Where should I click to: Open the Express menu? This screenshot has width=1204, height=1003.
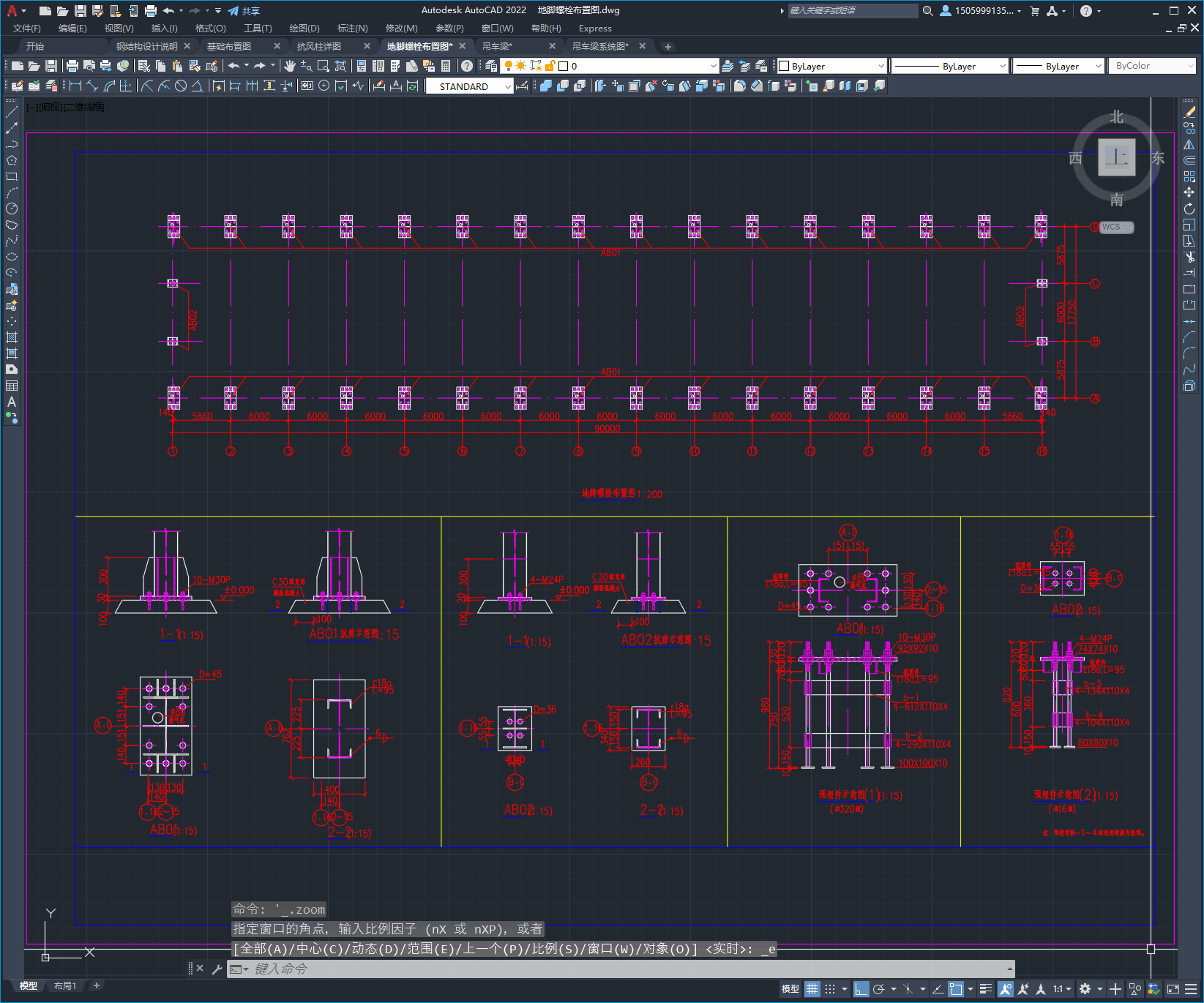595,29
